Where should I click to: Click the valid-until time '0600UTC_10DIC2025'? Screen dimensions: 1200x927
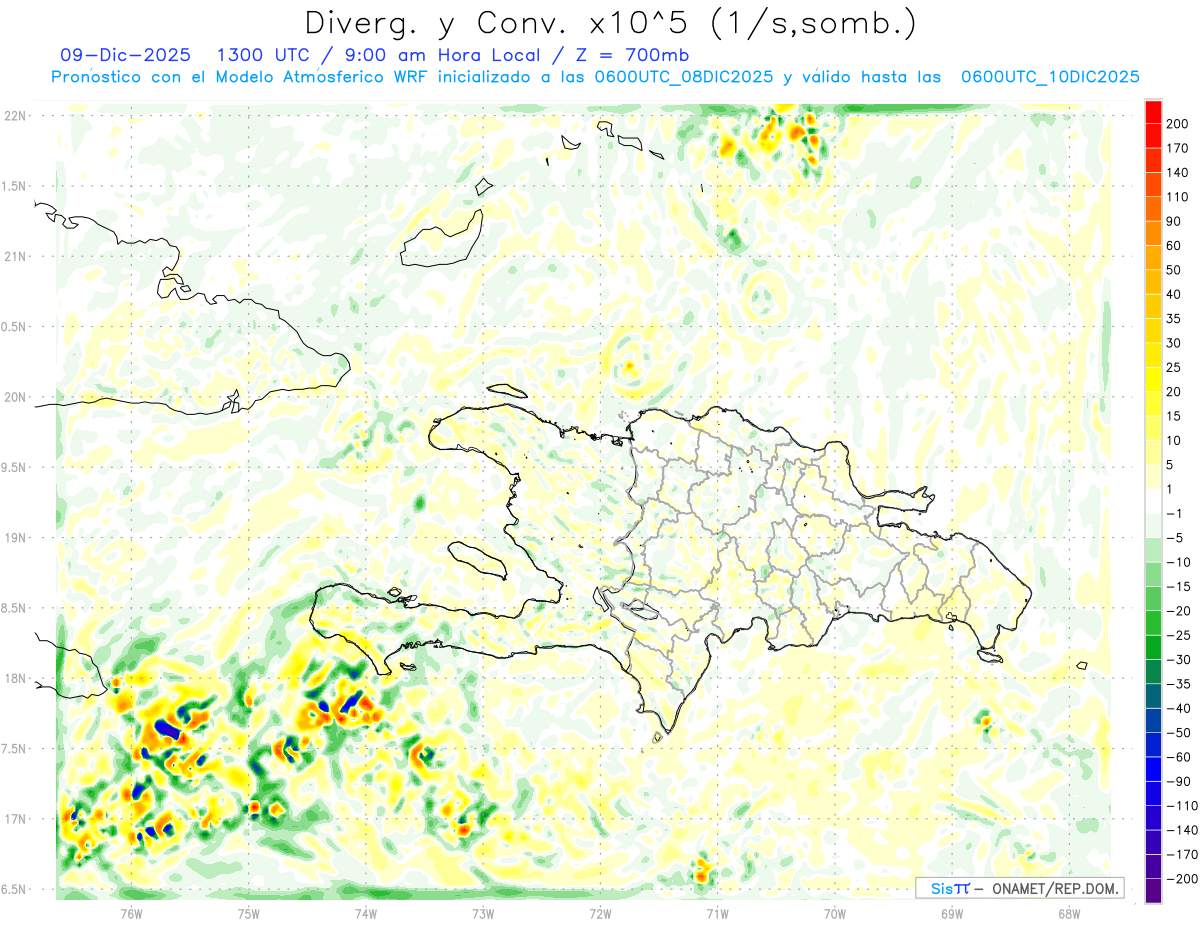tap(1050, 77)
